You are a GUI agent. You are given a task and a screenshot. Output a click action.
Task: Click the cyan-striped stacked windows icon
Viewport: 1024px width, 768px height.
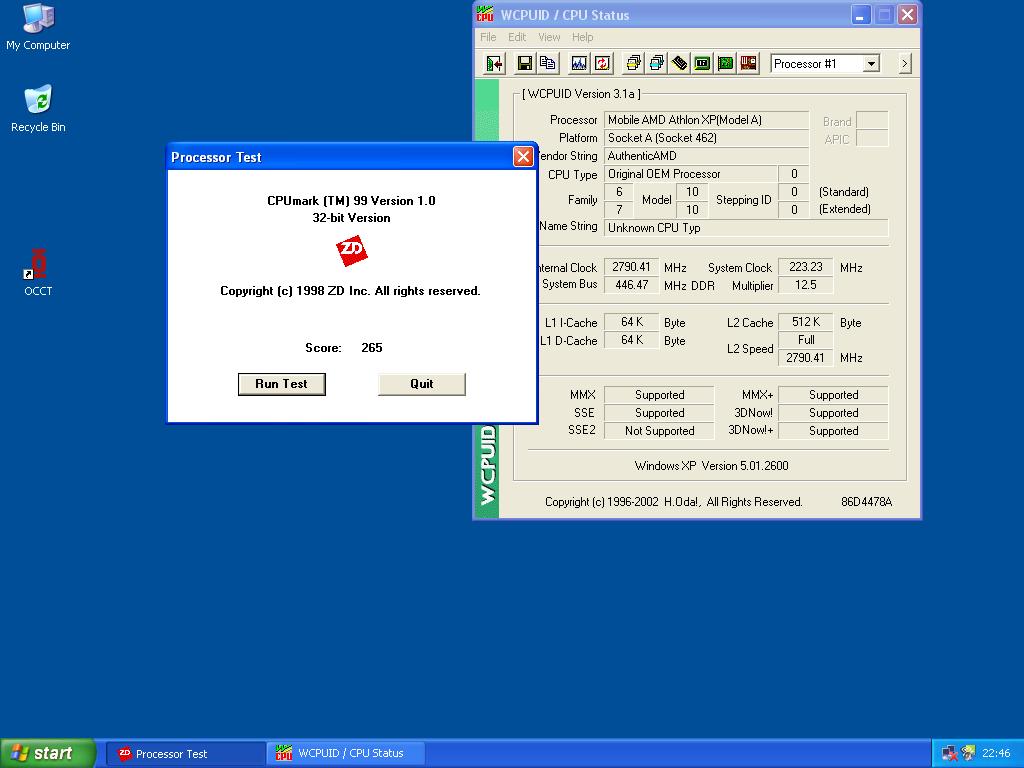[656, 63]
